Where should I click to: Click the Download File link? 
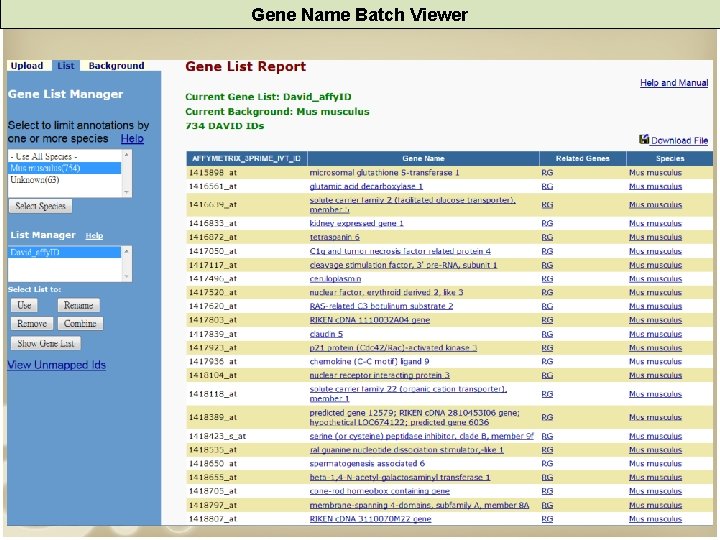679,141
